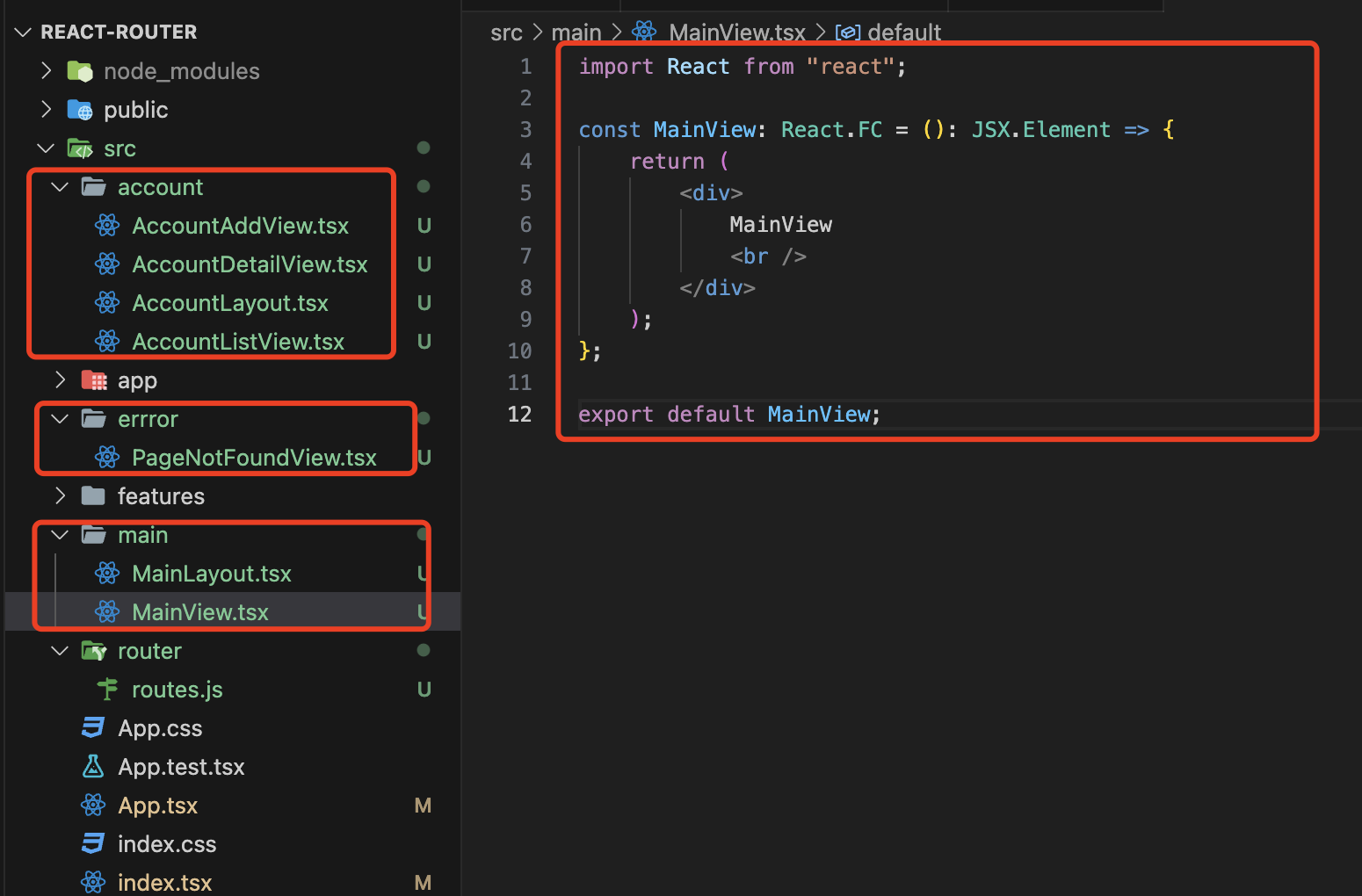Collapse the src folder chevron
The height and width of the screenshot is (896, 1362).
click(x=46, y=148)
